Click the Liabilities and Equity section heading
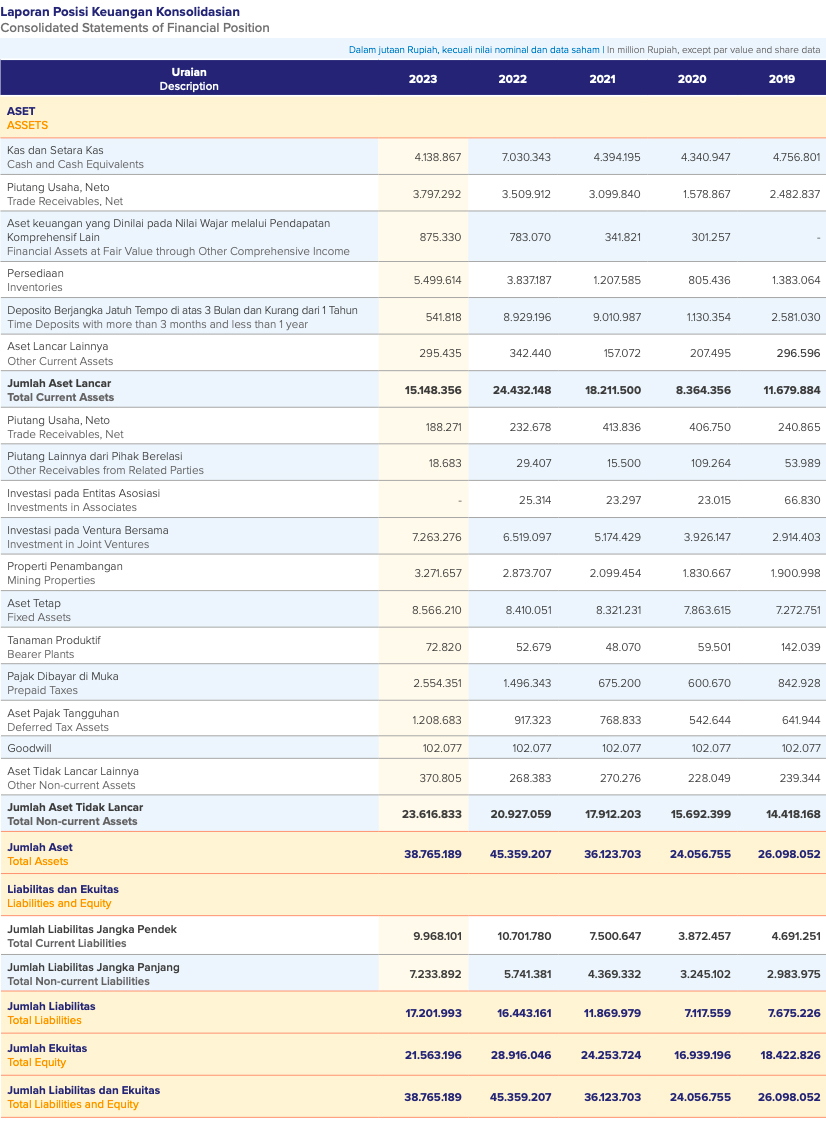 point(63,896)
